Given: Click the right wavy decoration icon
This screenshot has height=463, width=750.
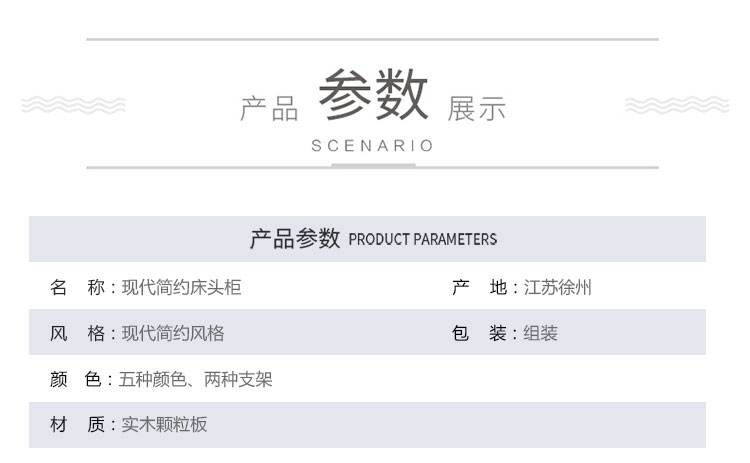Looking at the screenshot, I should coord(677,105).
